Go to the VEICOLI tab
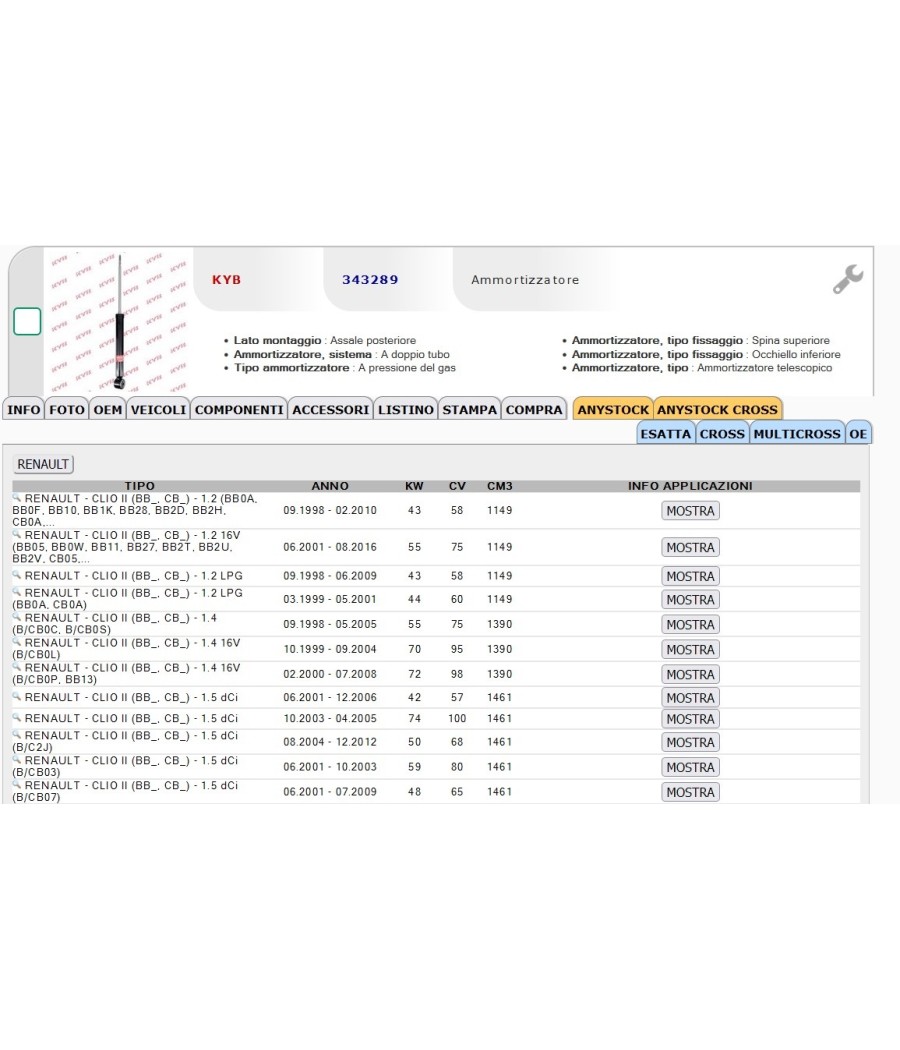The image size is (900, 1050). pyautogui.click(x=159, y=410)
